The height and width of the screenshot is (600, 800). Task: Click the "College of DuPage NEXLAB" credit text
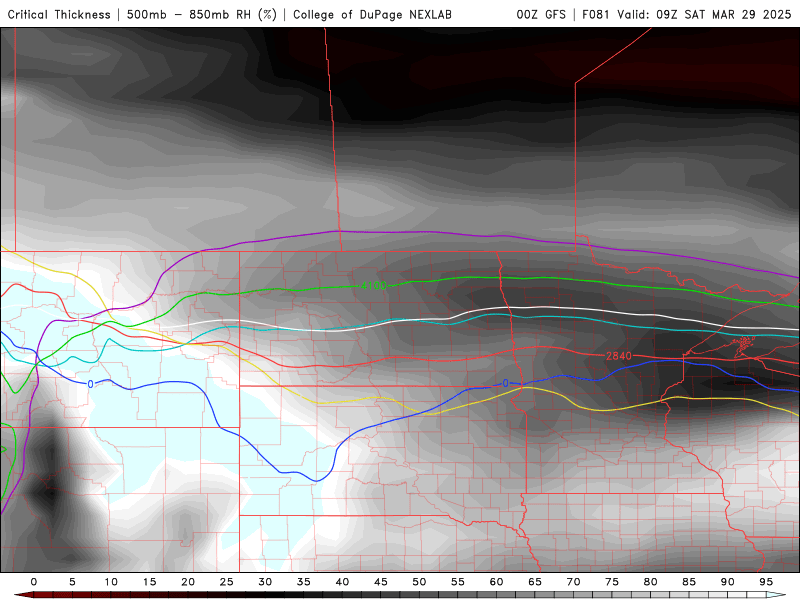pyautogui.click(x=372, y=15)
